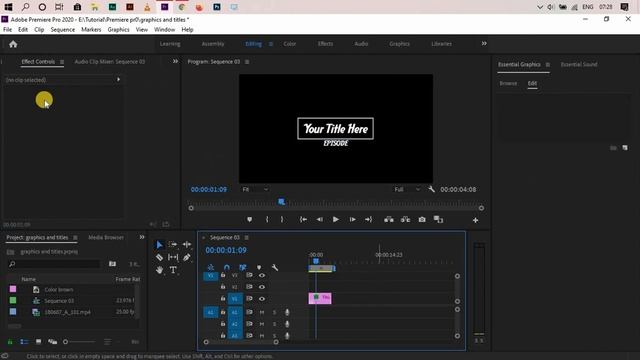
Task: Click the Comparison View button
Action: point(438,220)
